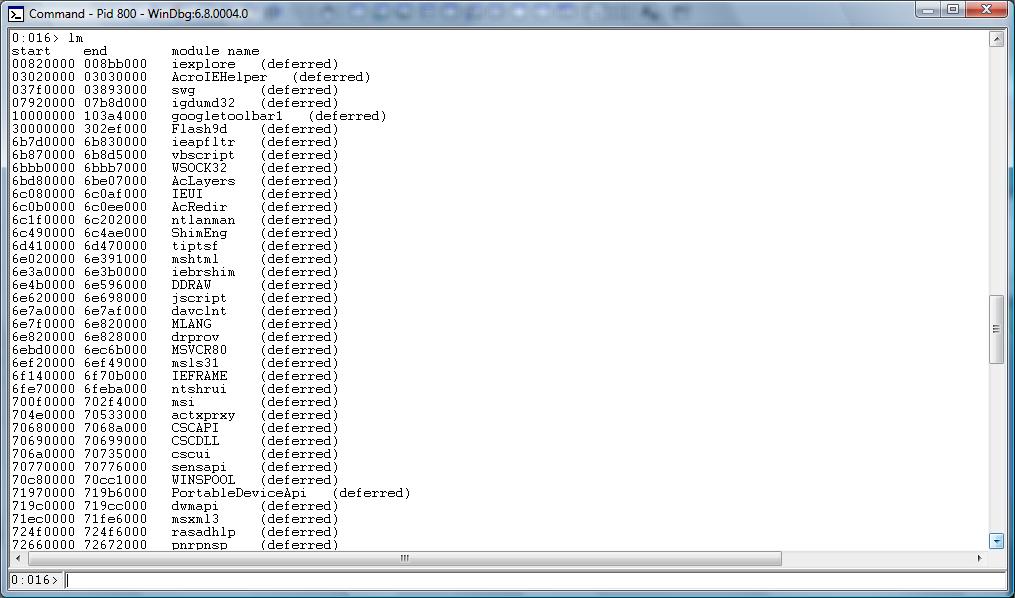Click the IEUI module name

pos(187,194)
